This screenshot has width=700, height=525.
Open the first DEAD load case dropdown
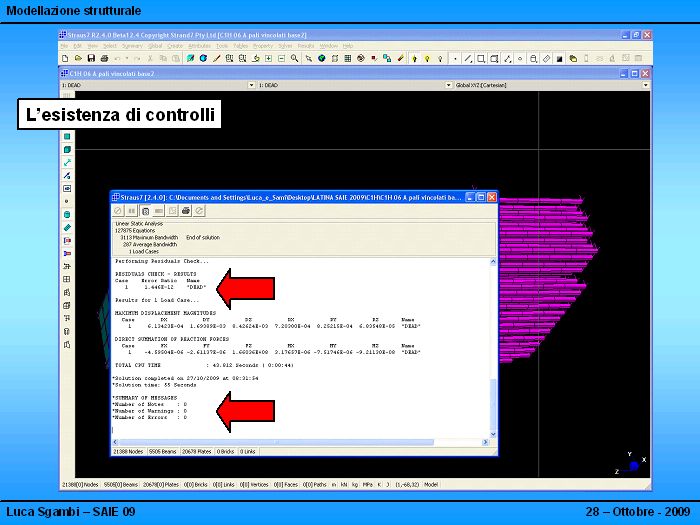(x=252, y=86)
